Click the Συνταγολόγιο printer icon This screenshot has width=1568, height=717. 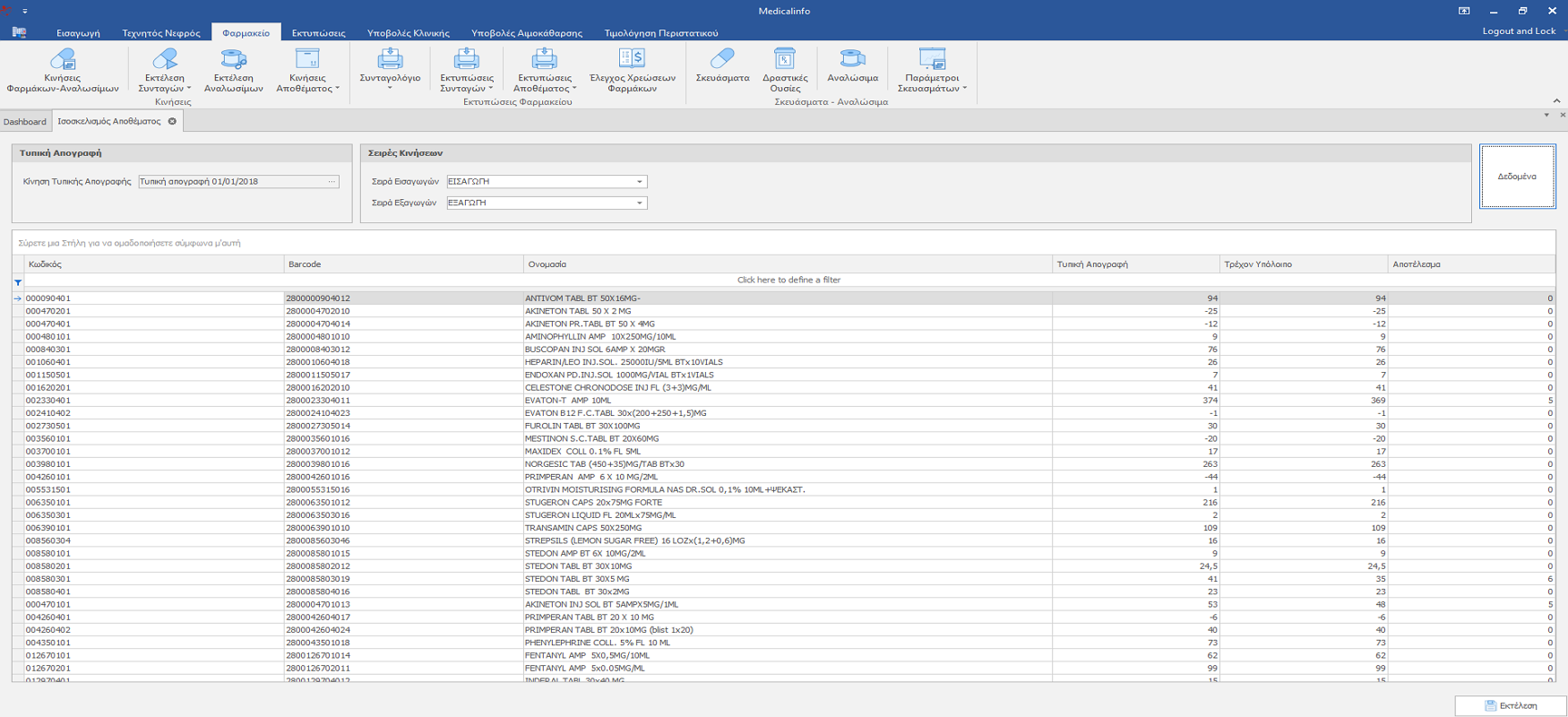click(x=390, y=61)
